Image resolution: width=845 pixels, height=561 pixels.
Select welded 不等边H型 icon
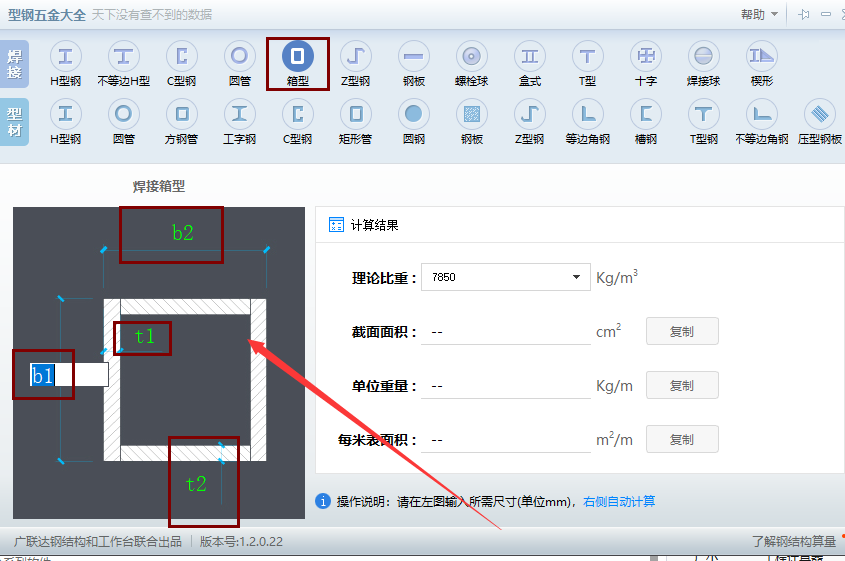coord(123,56)
